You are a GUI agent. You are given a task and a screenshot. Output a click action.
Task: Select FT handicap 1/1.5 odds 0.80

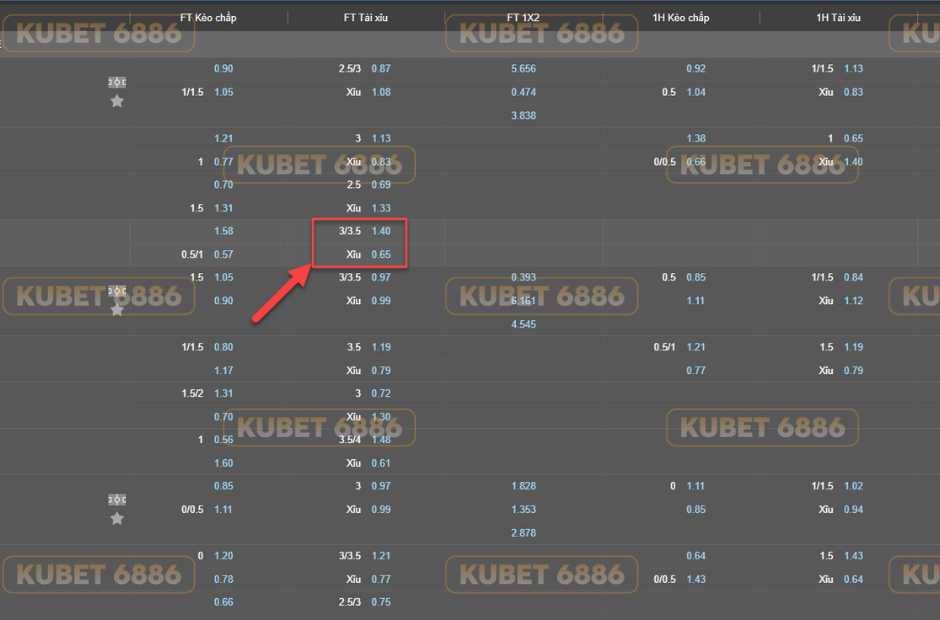[224, 347]
